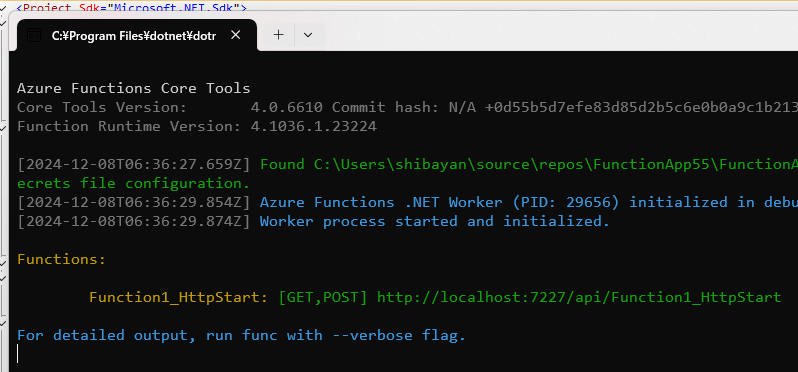The image size is (798, 372).
Task: Open the localhost:7227 Function1_HttpStart URL
Action: tap(579, 297)
